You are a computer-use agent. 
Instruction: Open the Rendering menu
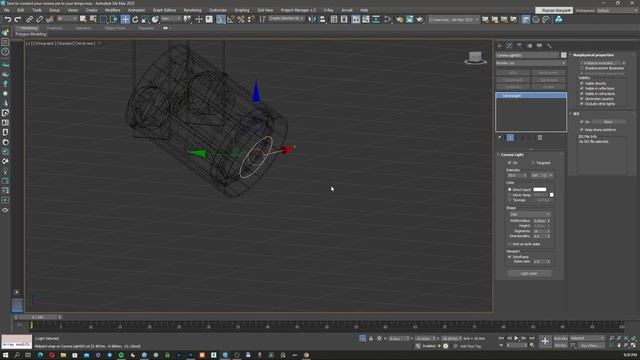192,10
